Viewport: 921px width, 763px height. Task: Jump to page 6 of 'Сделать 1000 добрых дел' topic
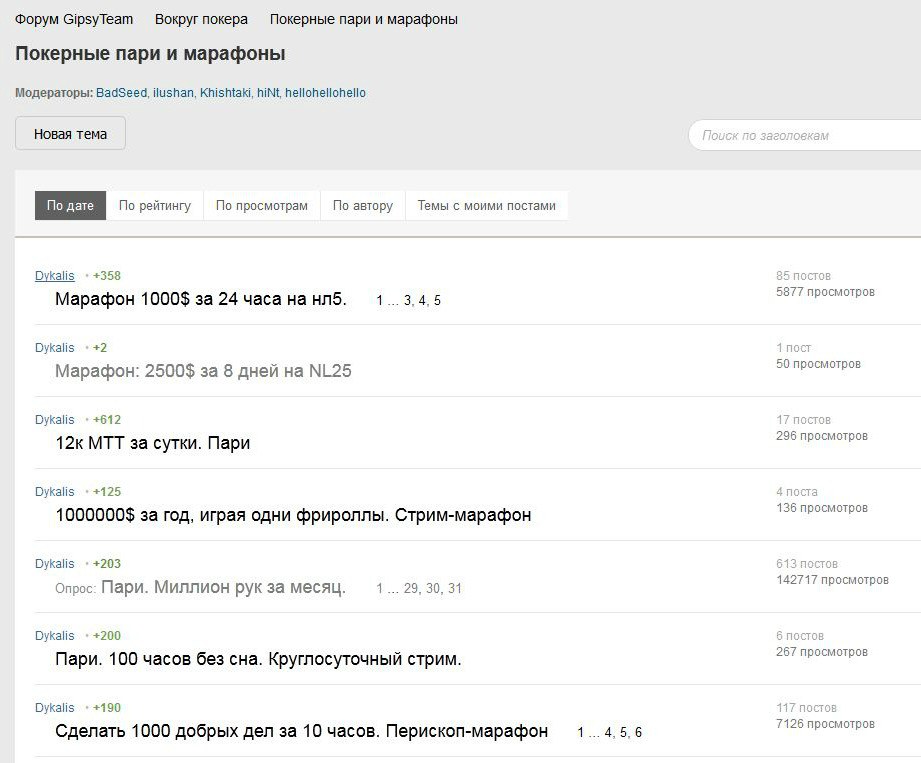(638, 733)
